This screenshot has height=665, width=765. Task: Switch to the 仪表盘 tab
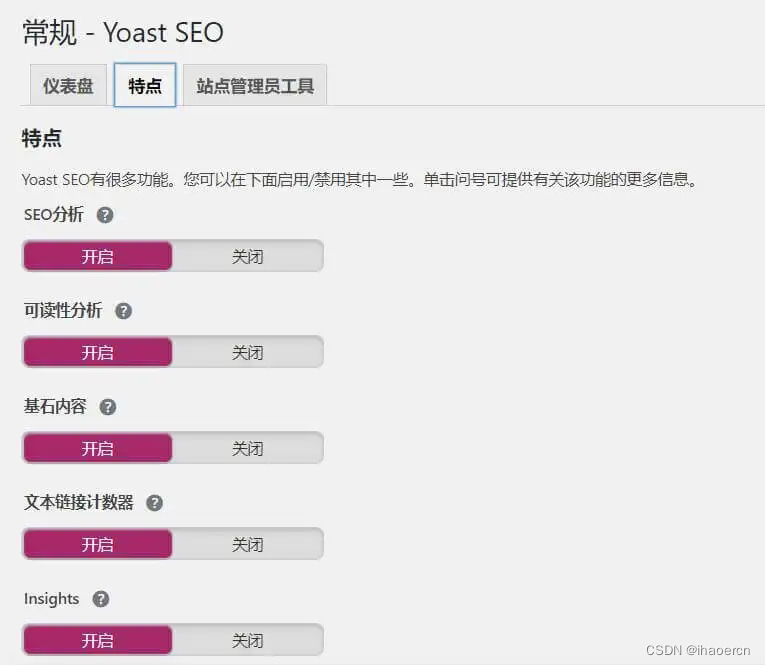pyautogui.click(x=68, y=86)
